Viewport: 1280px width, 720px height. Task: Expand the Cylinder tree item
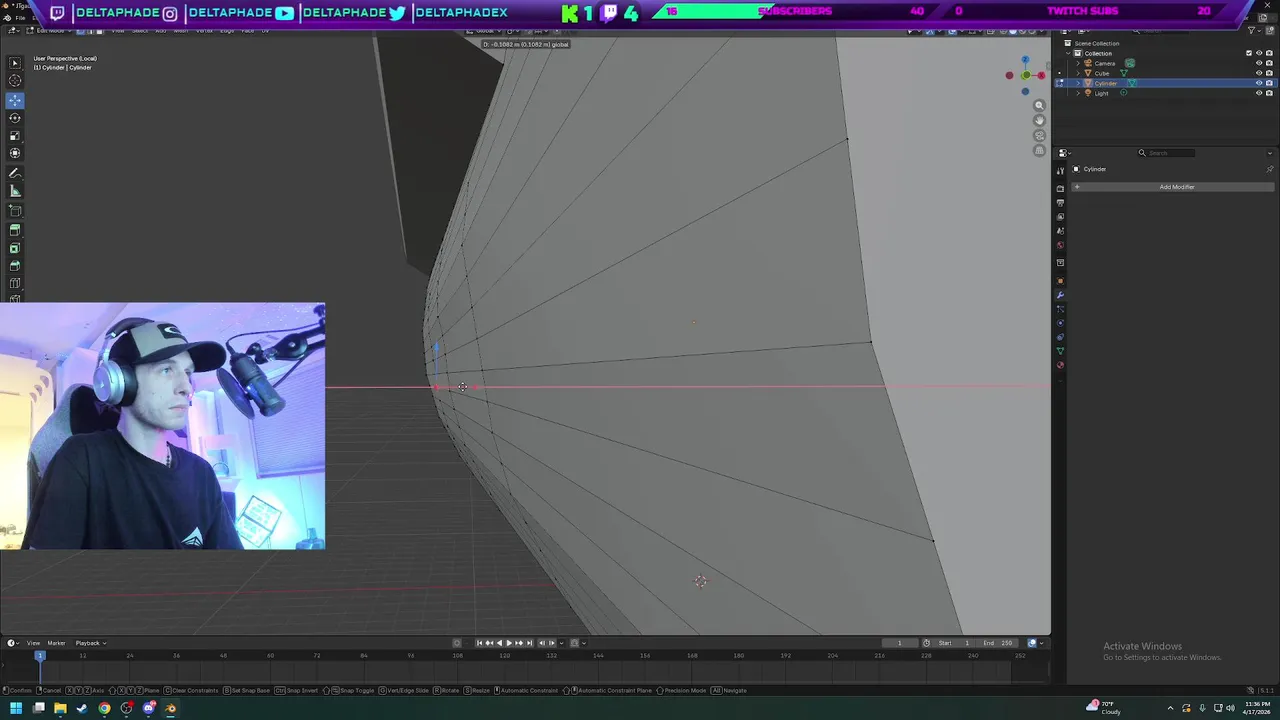1078,83
